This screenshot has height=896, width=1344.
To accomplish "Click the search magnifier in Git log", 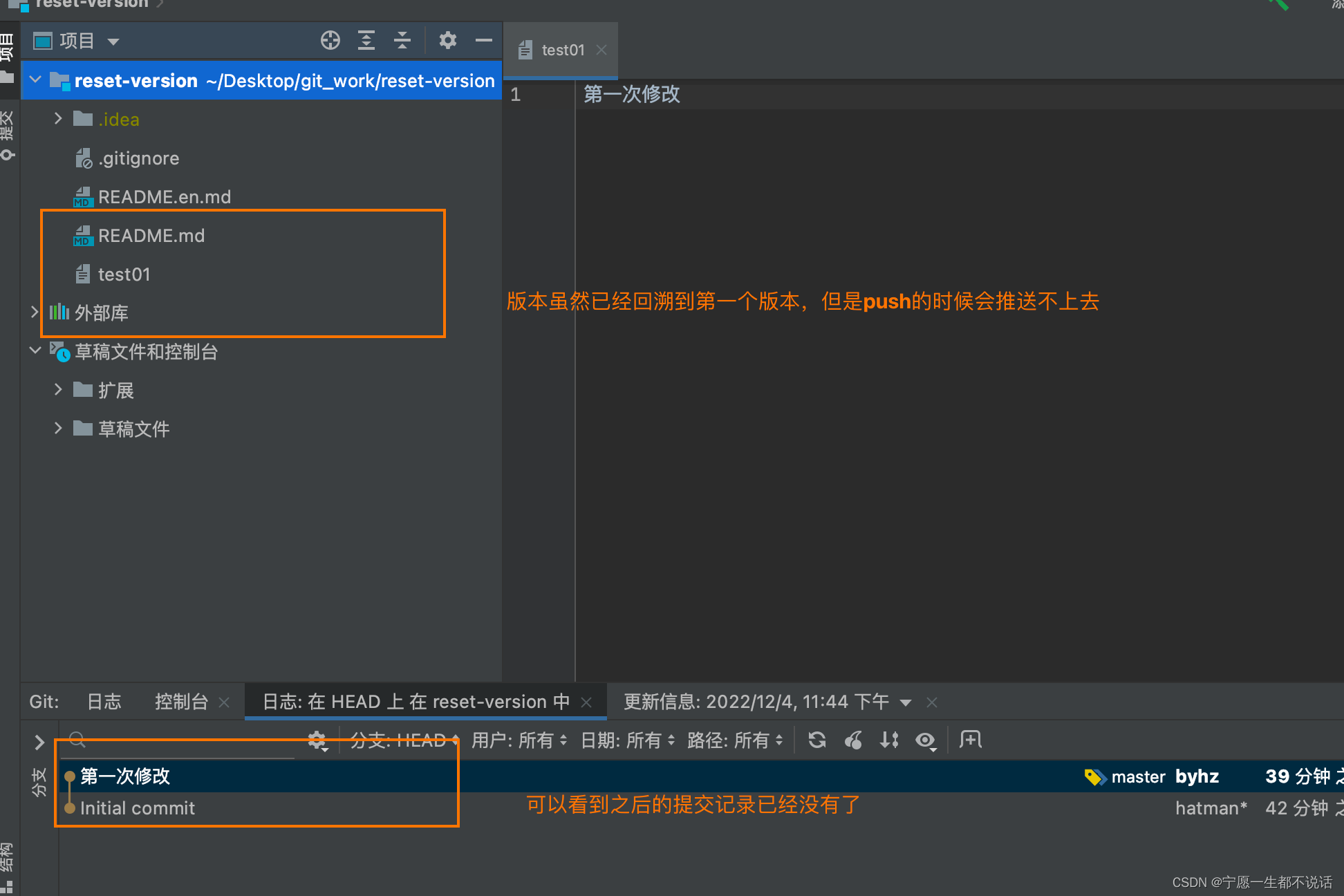I will (77, 740).
